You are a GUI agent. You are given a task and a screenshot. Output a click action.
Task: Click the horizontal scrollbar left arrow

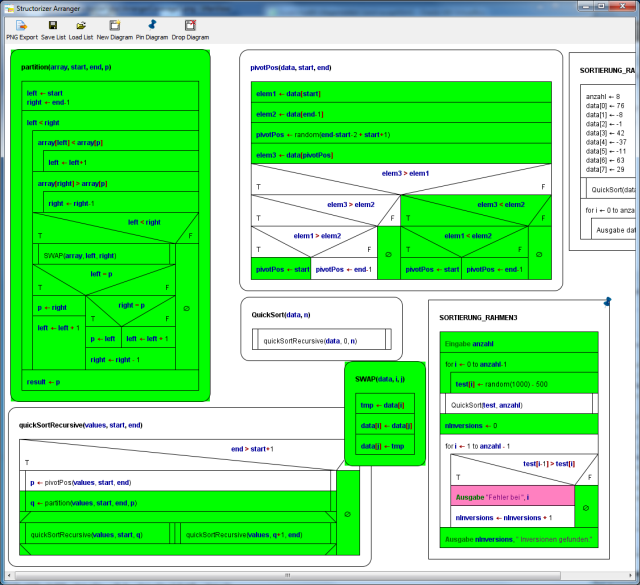pyautogui.click(x=9, y=575)
